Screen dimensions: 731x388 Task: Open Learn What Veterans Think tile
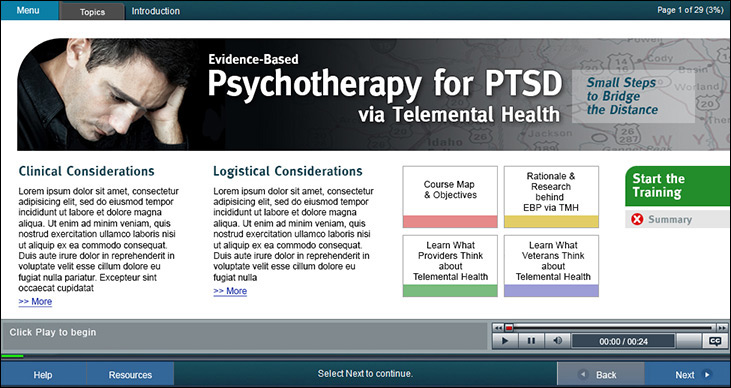pos(551,266)
